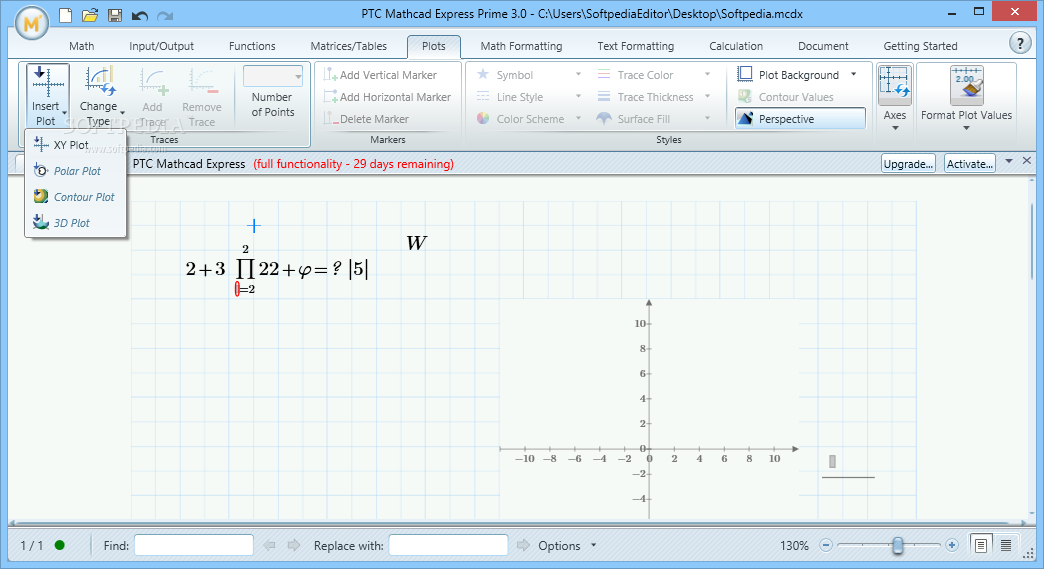Click Delete Marker
The height and width of the screenshot is (569, 1044).
coord(366,119)
